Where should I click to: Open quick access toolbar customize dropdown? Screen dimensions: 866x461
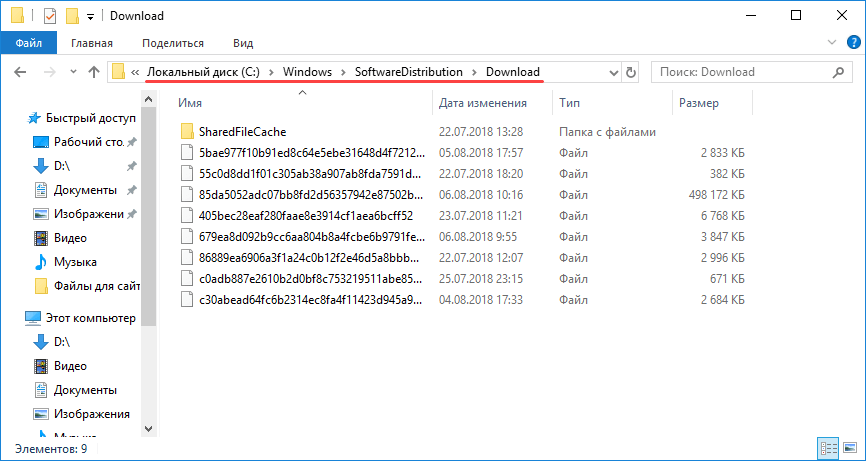(90, 17)
